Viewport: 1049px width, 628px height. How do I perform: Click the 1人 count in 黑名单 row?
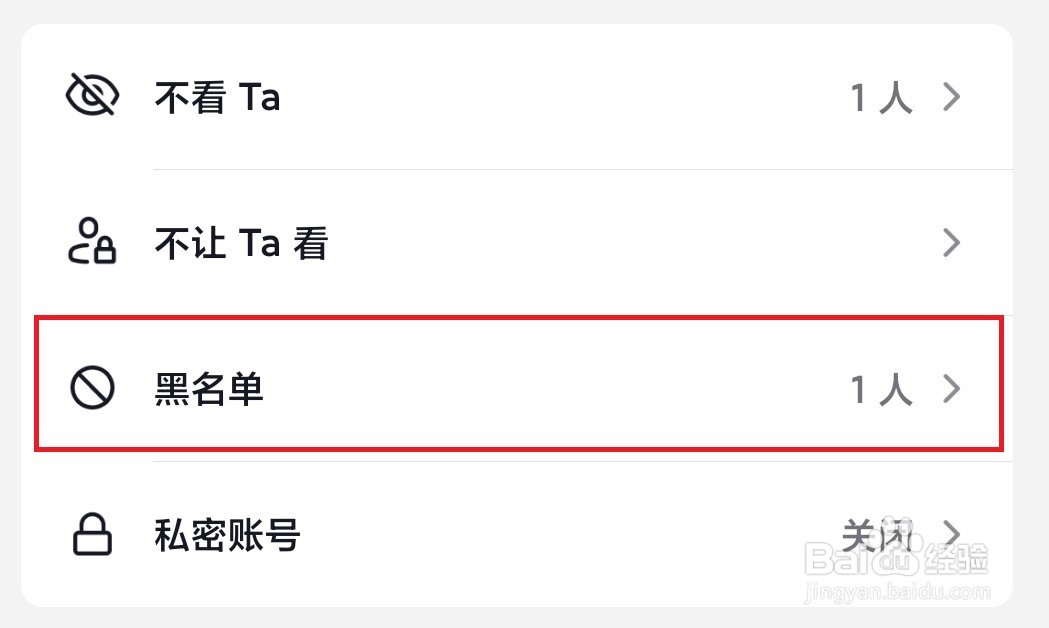(881, 389)
